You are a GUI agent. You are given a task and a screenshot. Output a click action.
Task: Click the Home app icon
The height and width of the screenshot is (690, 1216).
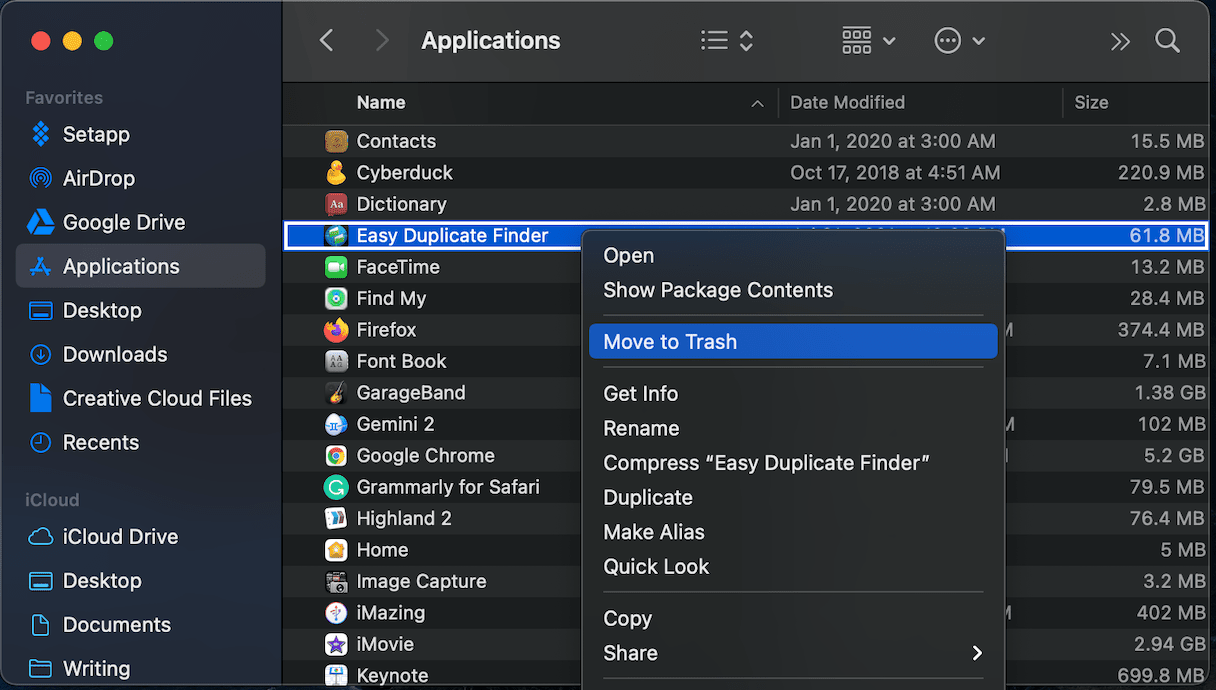click(x=336, y=550)
